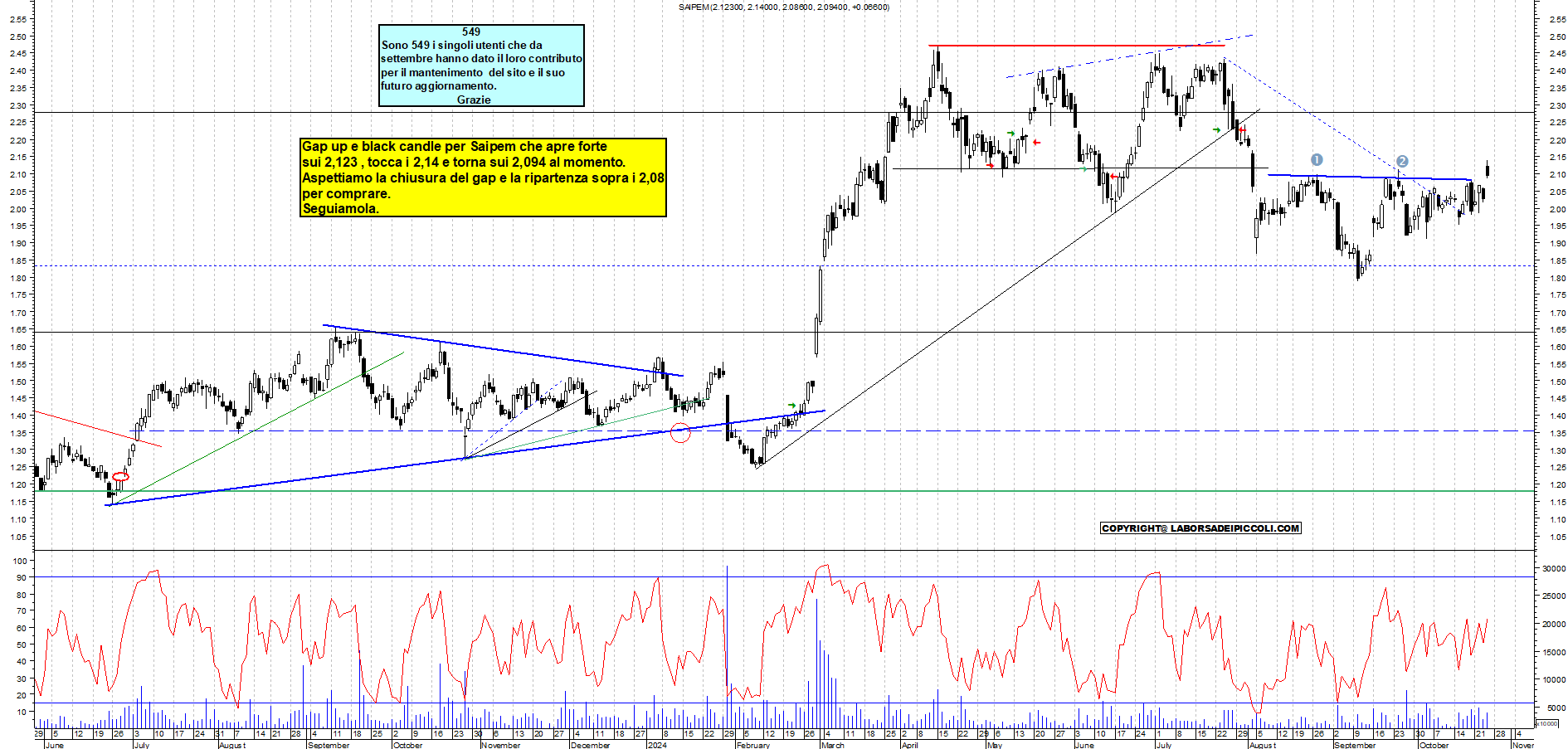
Task: Click 'Seguiamola.' in the yellow note
Action: click(340, 208)
